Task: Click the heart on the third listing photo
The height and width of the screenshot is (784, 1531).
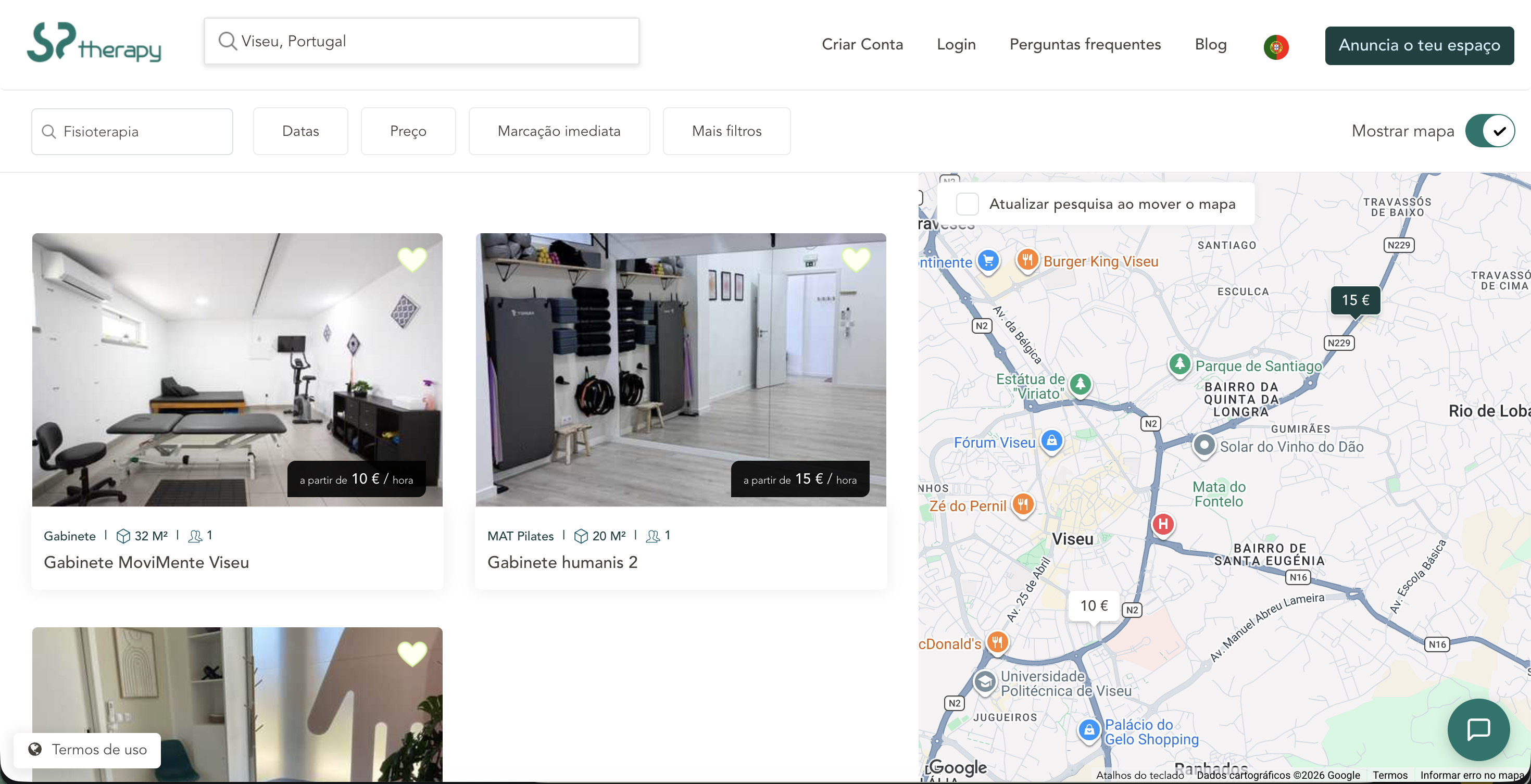Action: pos(412,653)
